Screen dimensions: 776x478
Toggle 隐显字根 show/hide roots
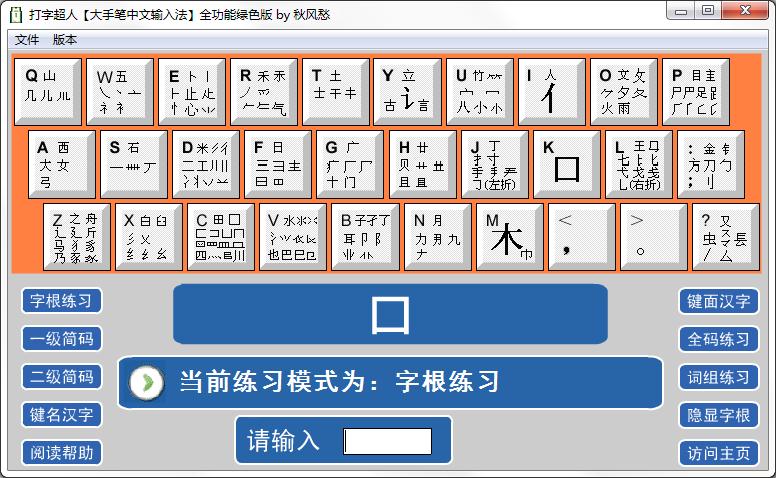[719, 415]
